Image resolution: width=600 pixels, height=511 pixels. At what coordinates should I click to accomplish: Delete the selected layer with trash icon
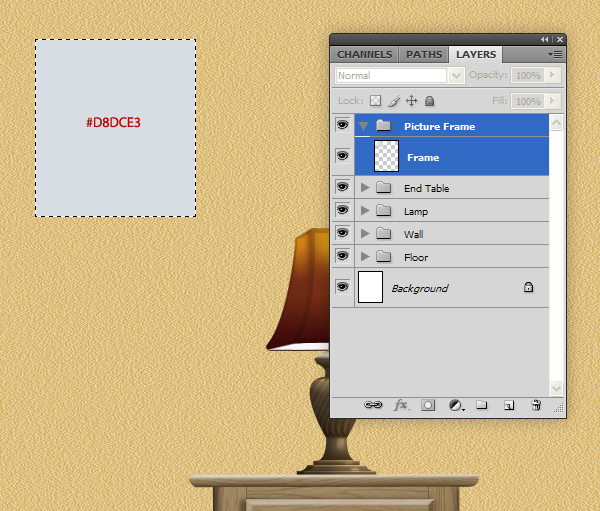(x=536, y=405)
